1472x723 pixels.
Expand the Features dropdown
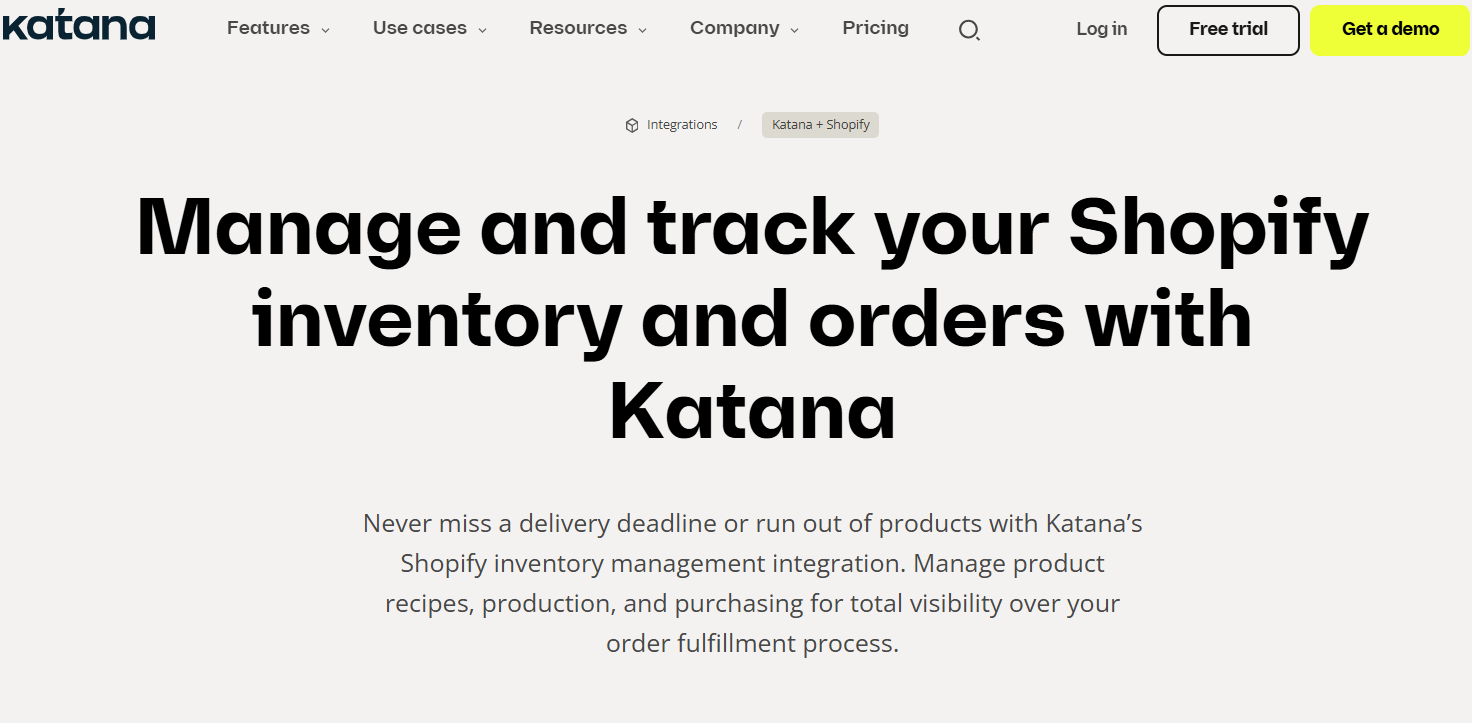[x=277, y=28]
